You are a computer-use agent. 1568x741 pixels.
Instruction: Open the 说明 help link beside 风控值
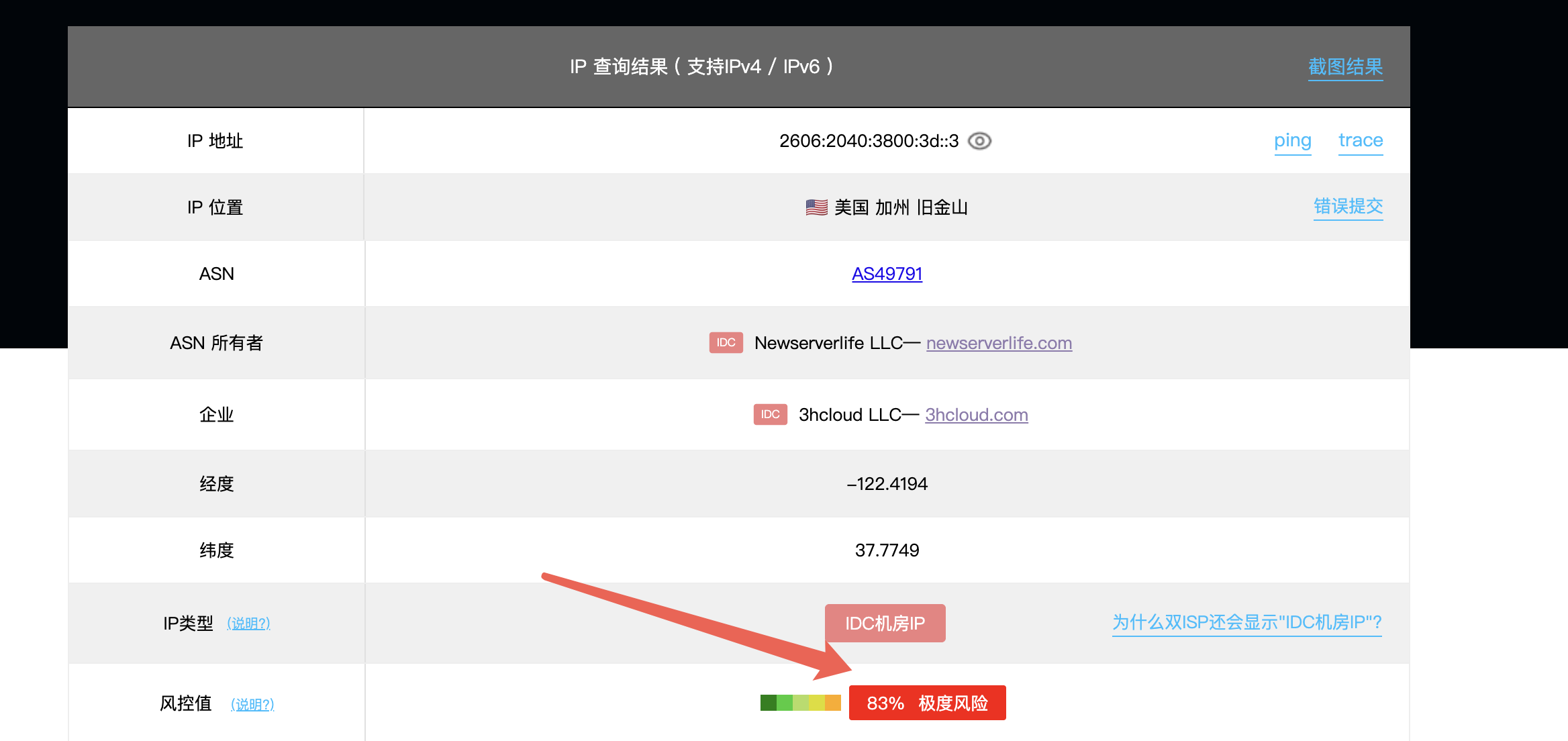point(252,704)
